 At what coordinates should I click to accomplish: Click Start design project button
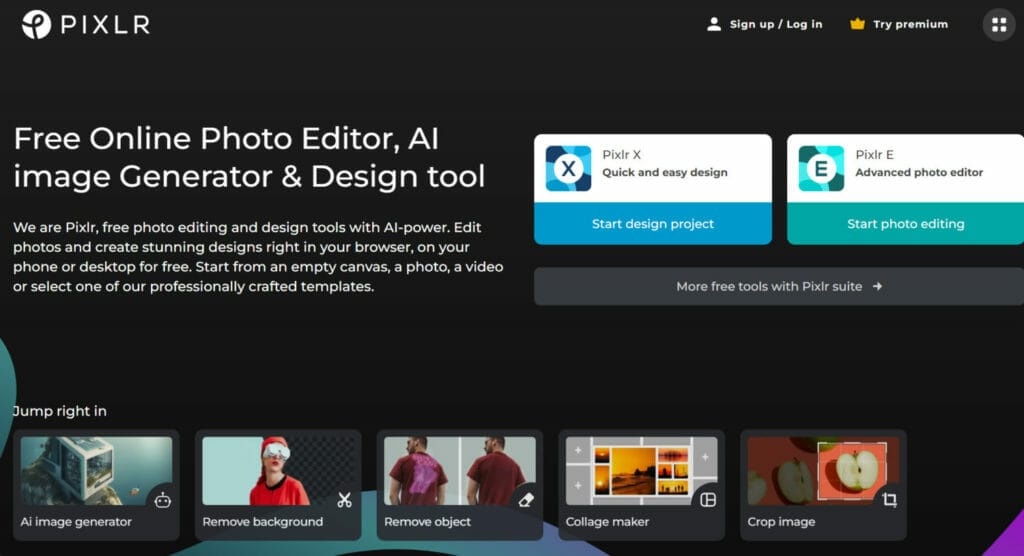click(653, 223)
